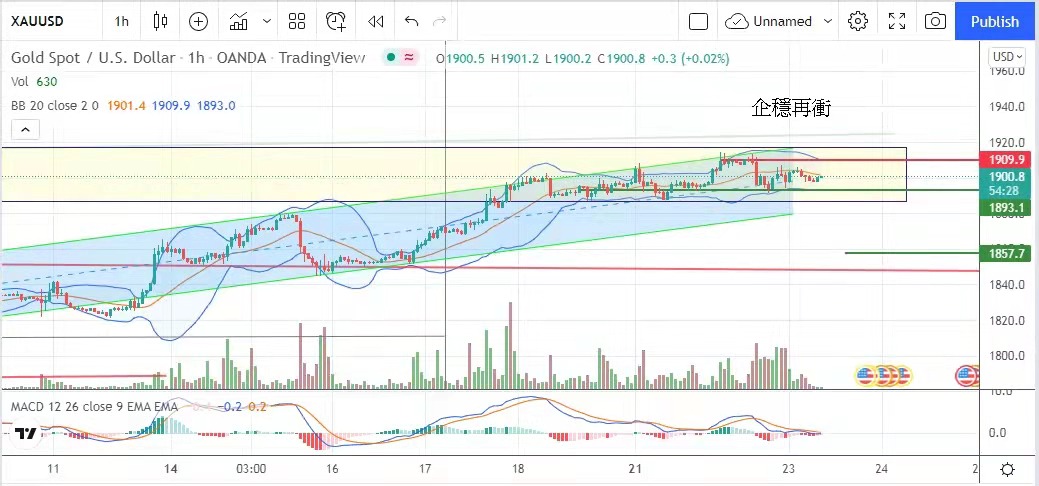Viewport: 1039px width, 486px height.
Task: Open indicator templates grid icon
Action: (297, 21)
